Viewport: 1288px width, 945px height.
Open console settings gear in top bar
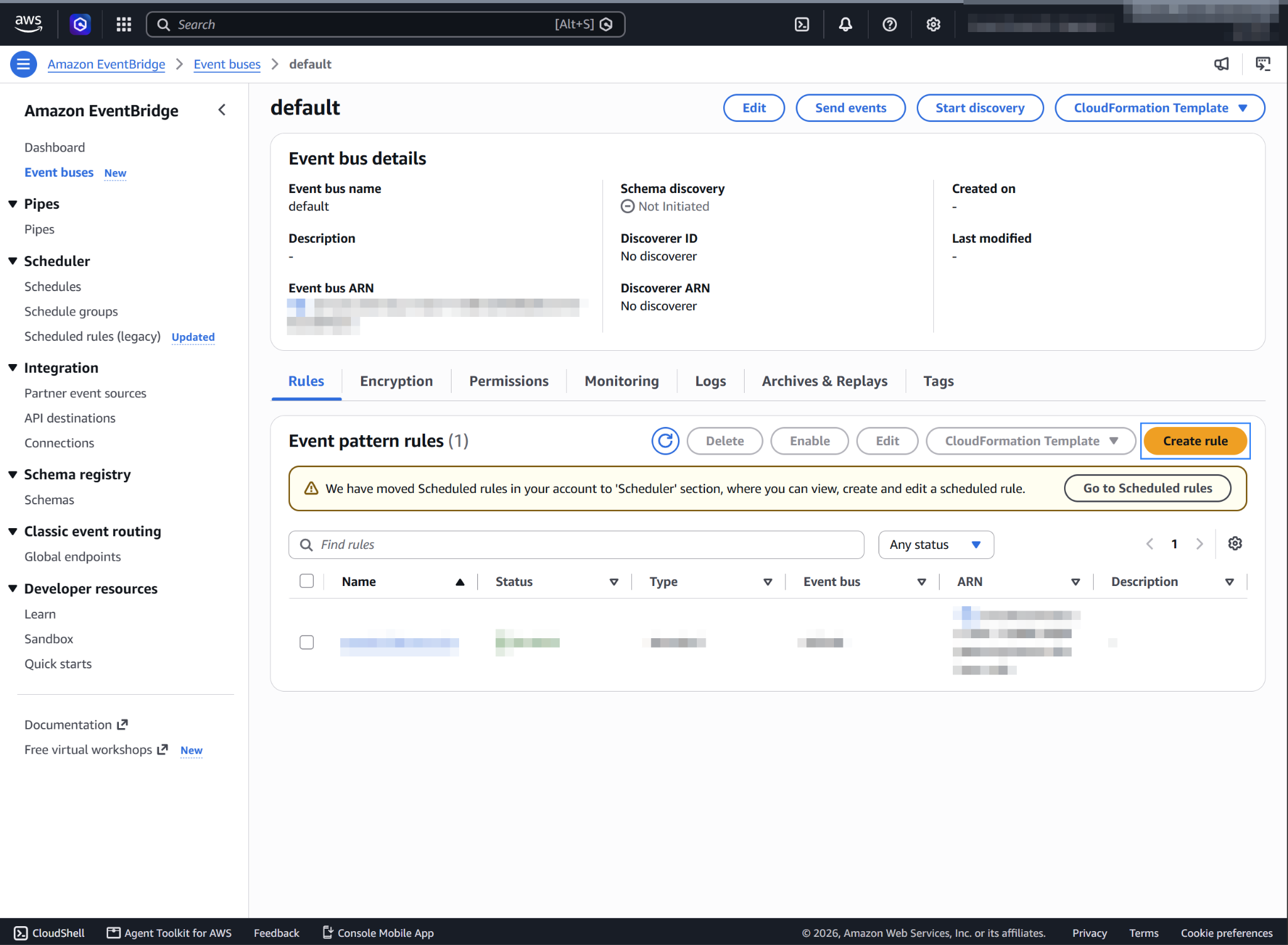click(933, 25)
